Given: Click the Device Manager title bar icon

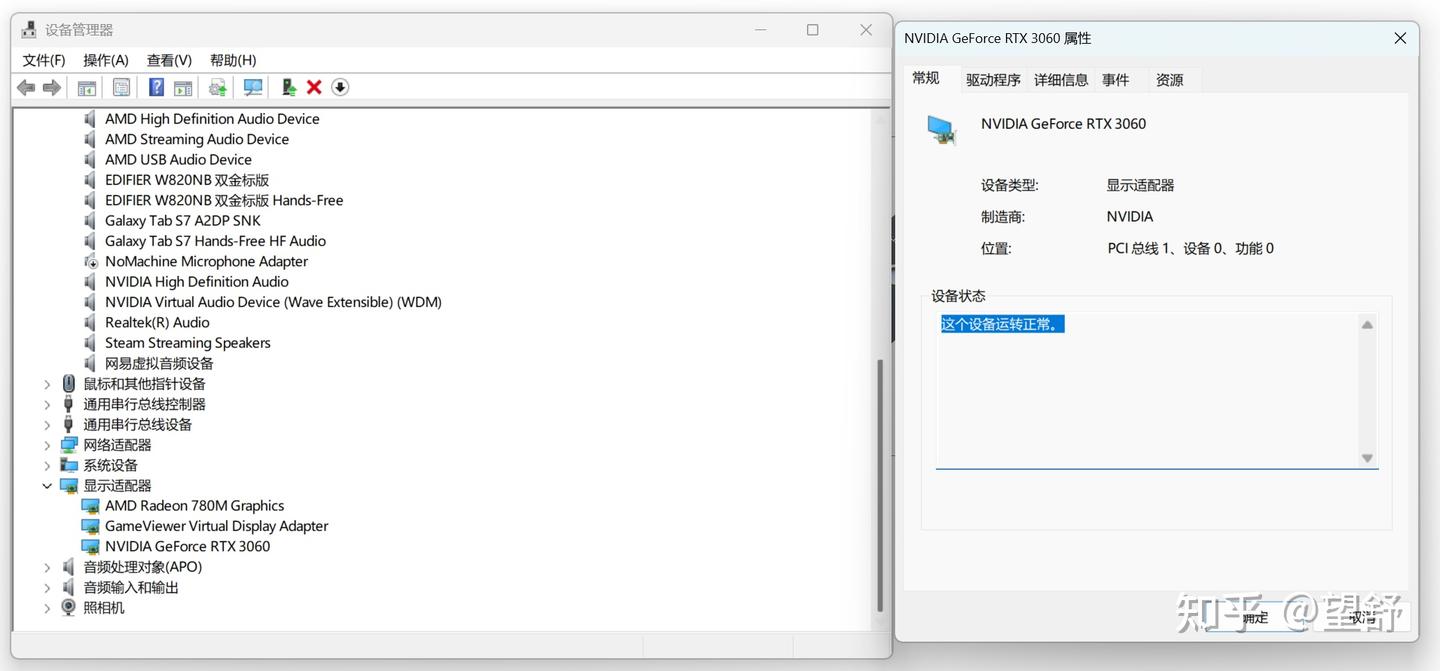Looking at the screenshot, I should (29, 30).
